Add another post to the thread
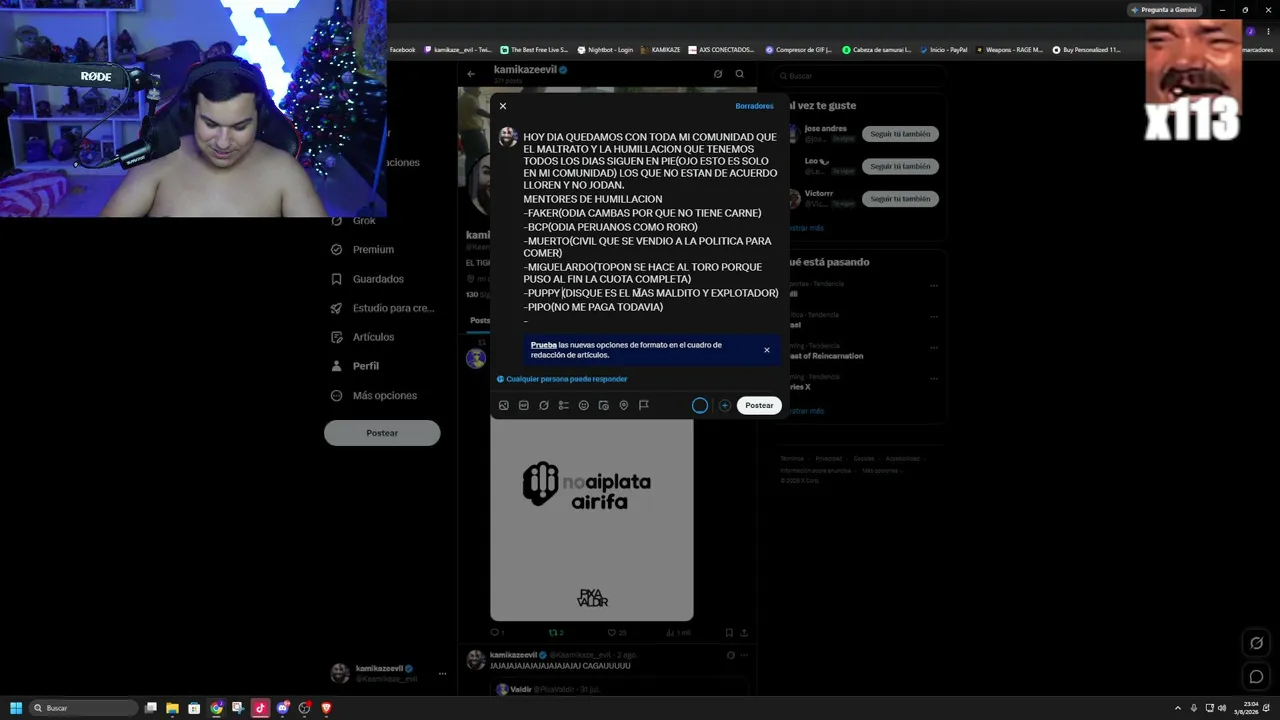This screenshot has height=720, width=1280. coord(725,405)
